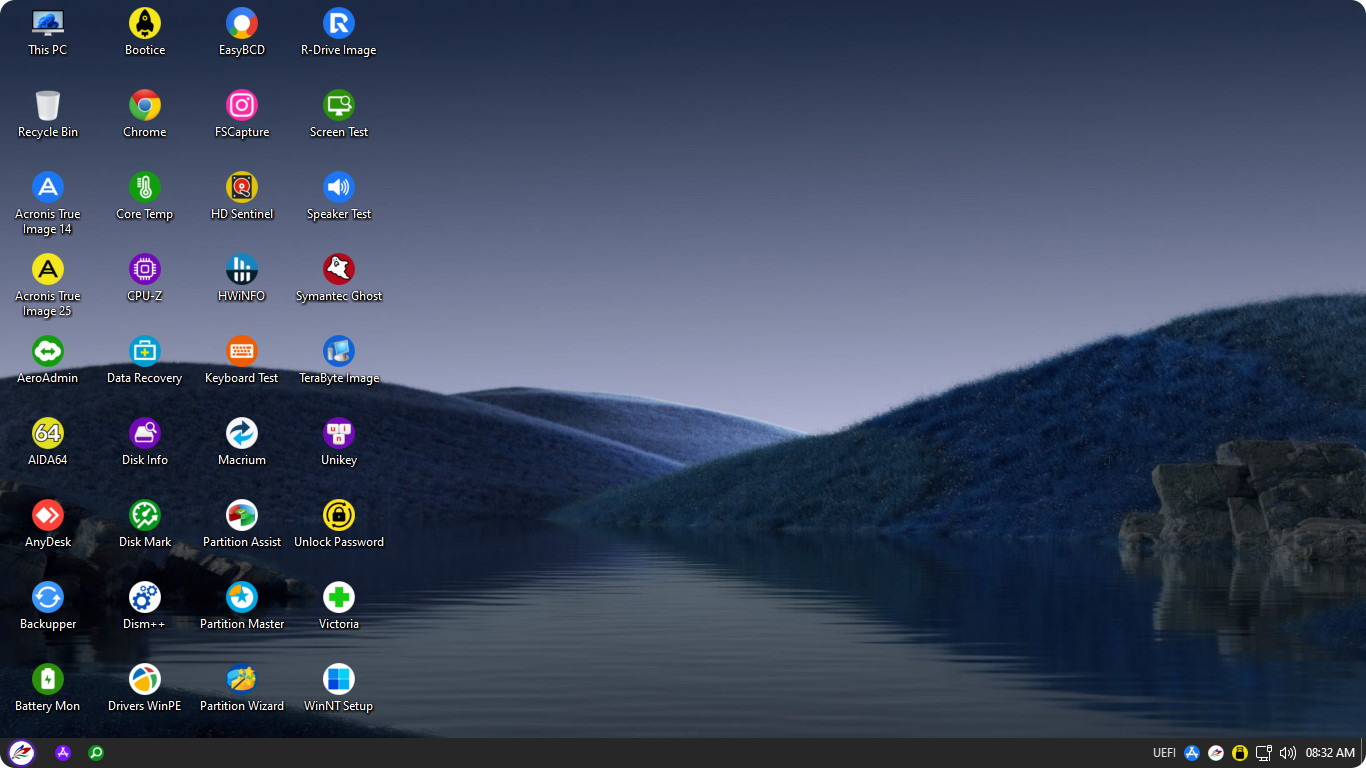Click the network icon in system tray
1366x768 pixels.
click(1264, 753)
